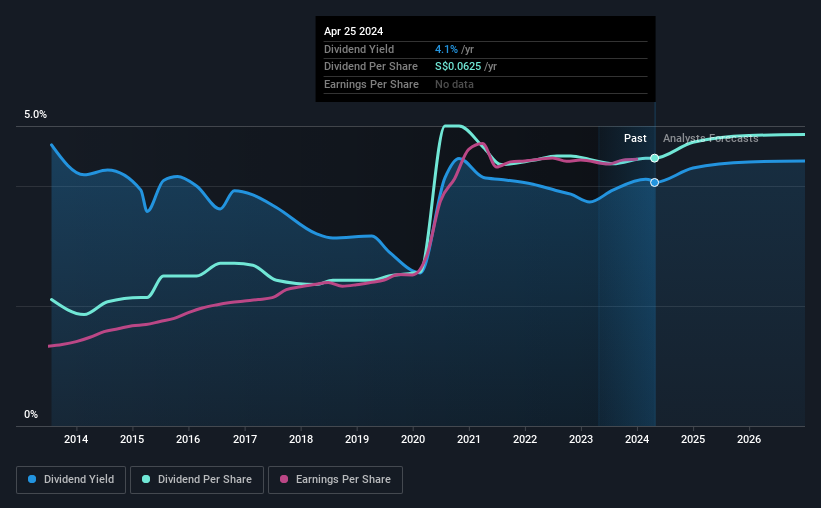This screenshot has height=508, width=821.
Task: Click the Apr 25 2024 tooltip date header
Action: tap(353, 31)
